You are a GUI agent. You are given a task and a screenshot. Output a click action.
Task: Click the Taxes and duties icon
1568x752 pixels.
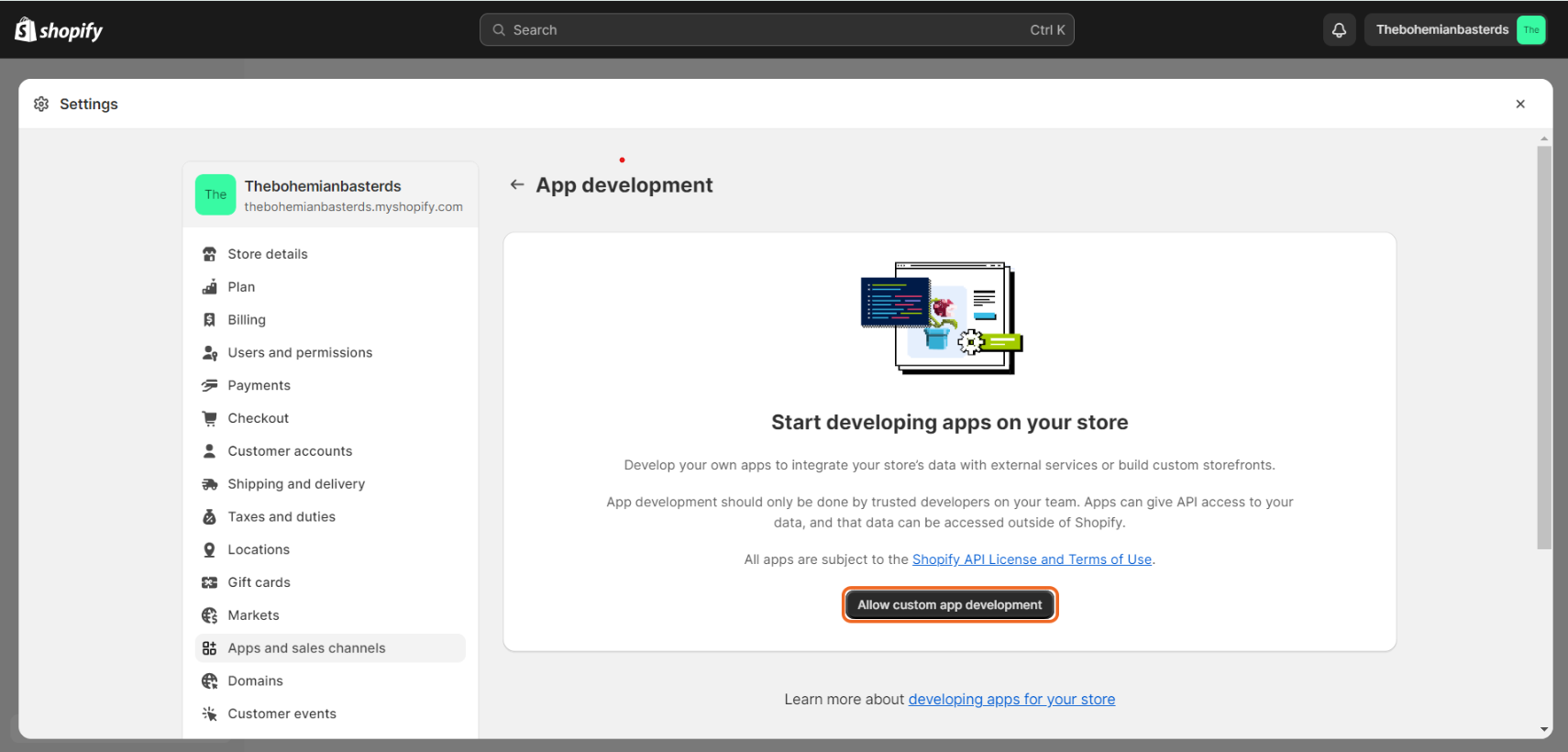click(209, 517)
